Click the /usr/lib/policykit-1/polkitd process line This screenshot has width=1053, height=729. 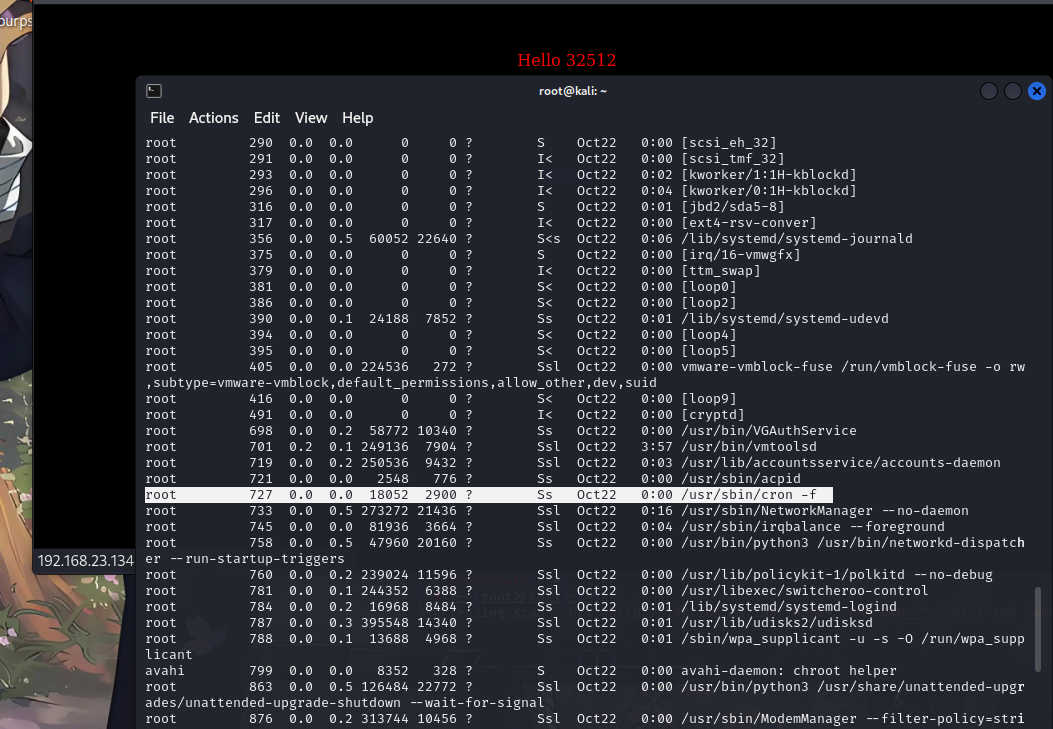click(836, 575)
